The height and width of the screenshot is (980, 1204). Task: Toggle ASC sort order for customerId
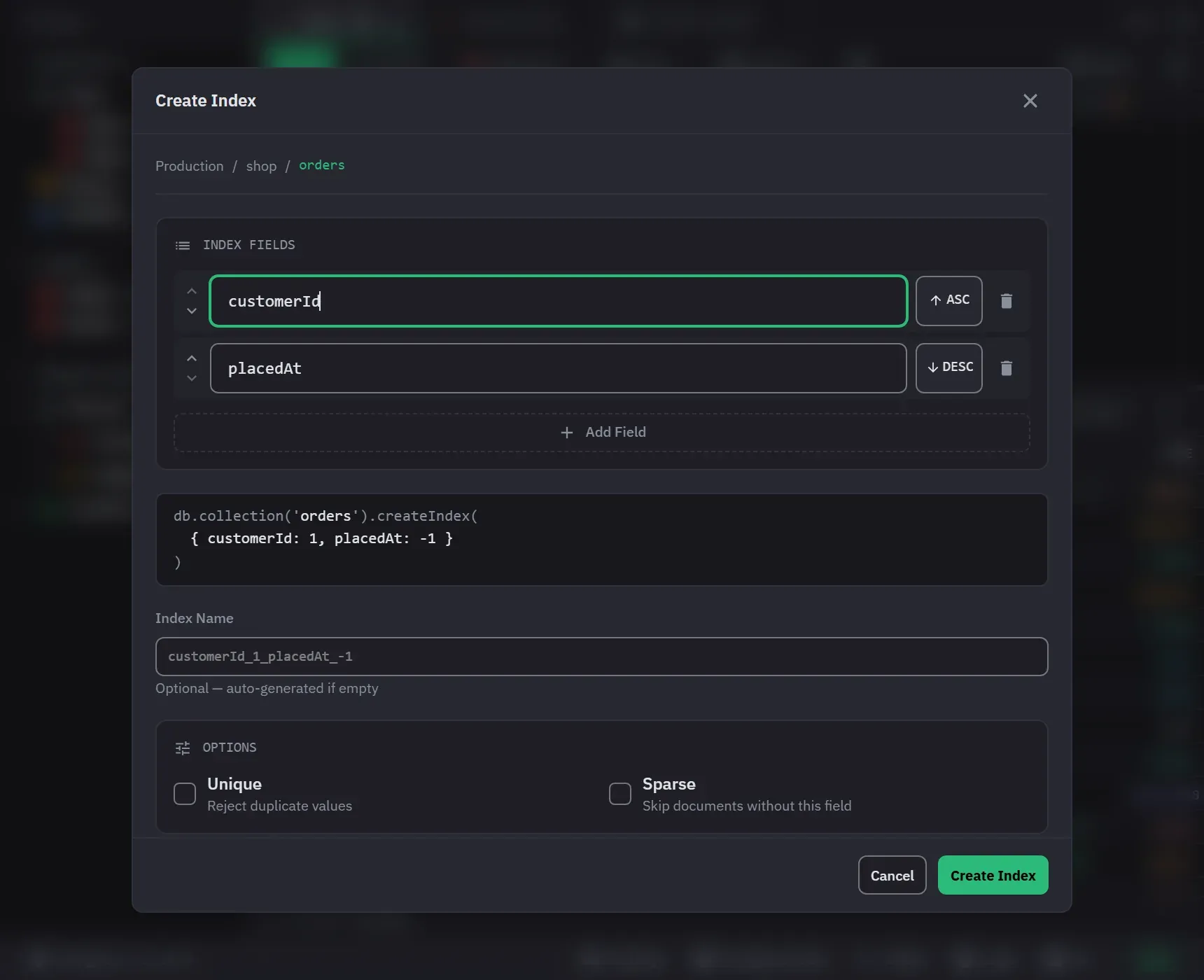(948, 301)
